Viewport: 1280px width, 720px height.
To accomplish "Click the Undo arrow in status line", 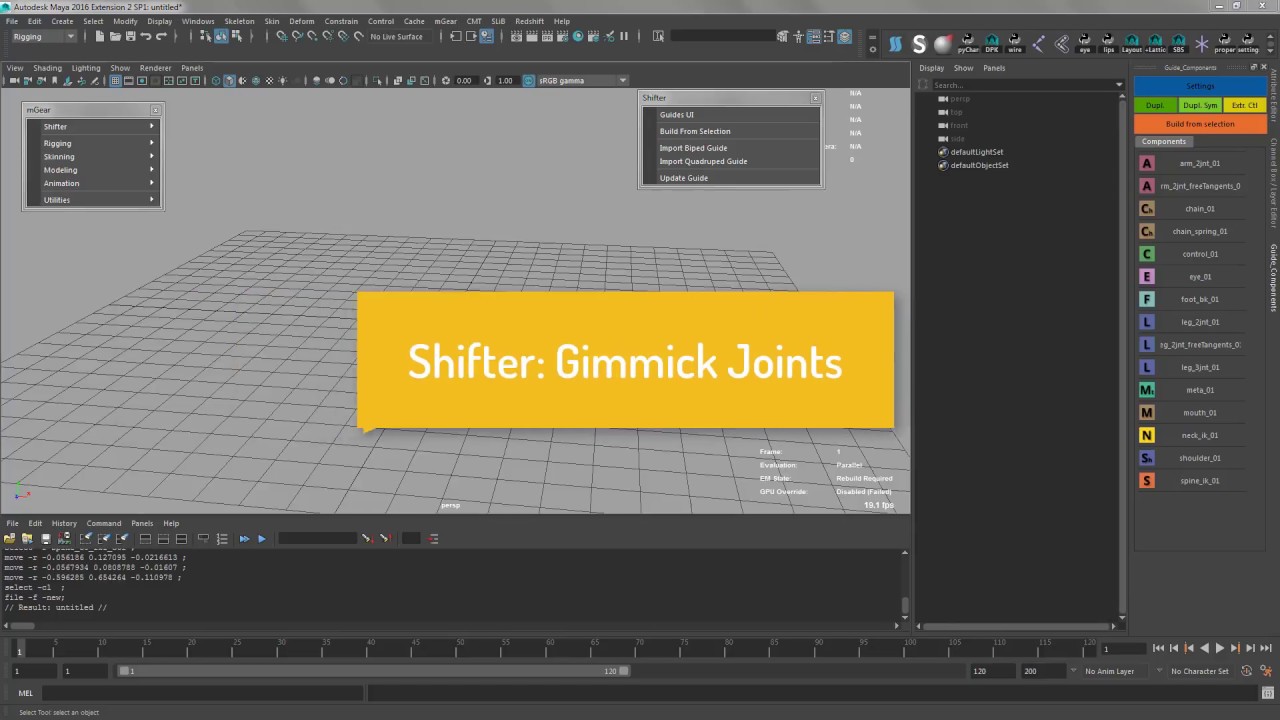I will click(x=146, y=36).
